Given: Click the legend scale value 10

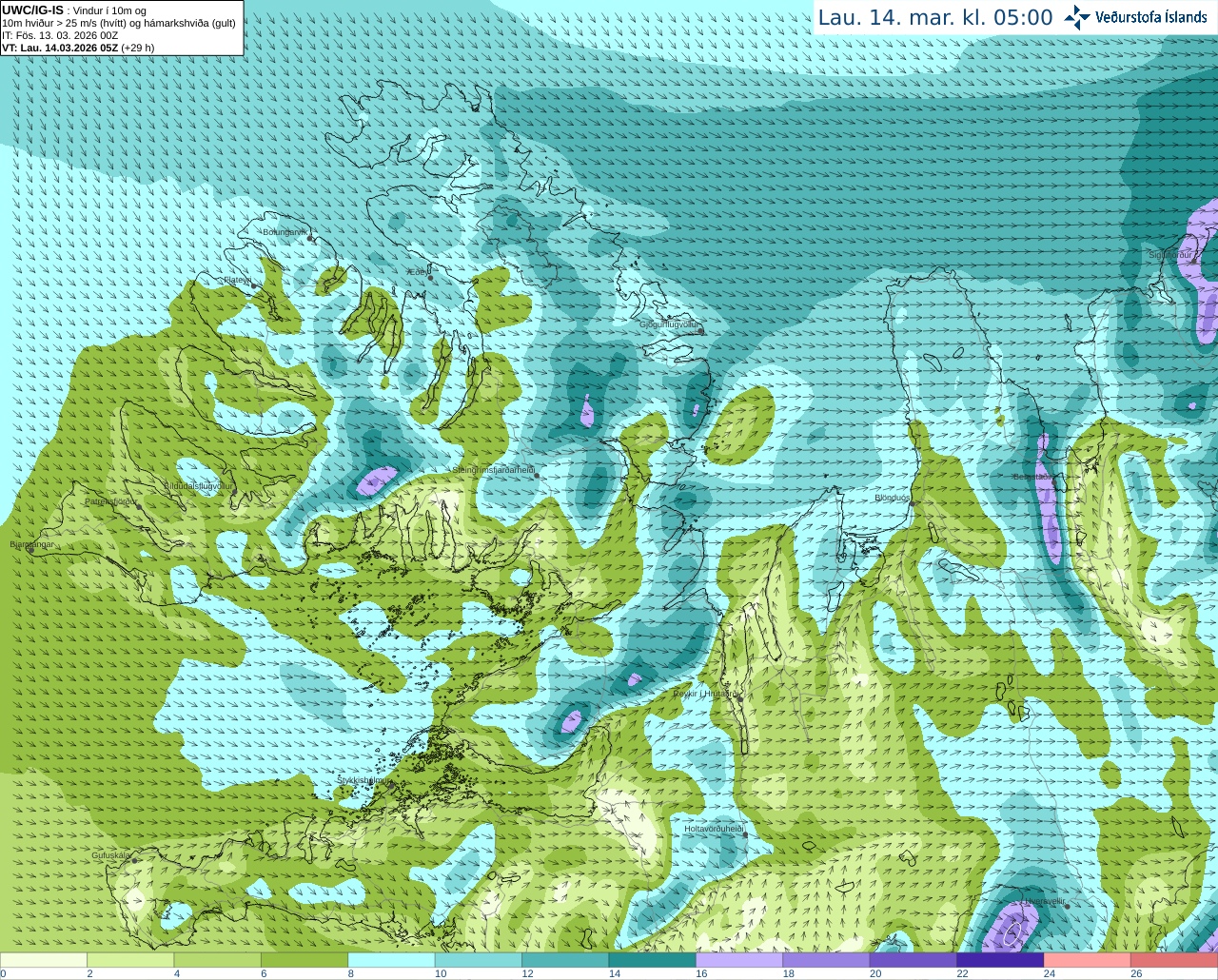Looking at the screenshot, I should 441,973.
